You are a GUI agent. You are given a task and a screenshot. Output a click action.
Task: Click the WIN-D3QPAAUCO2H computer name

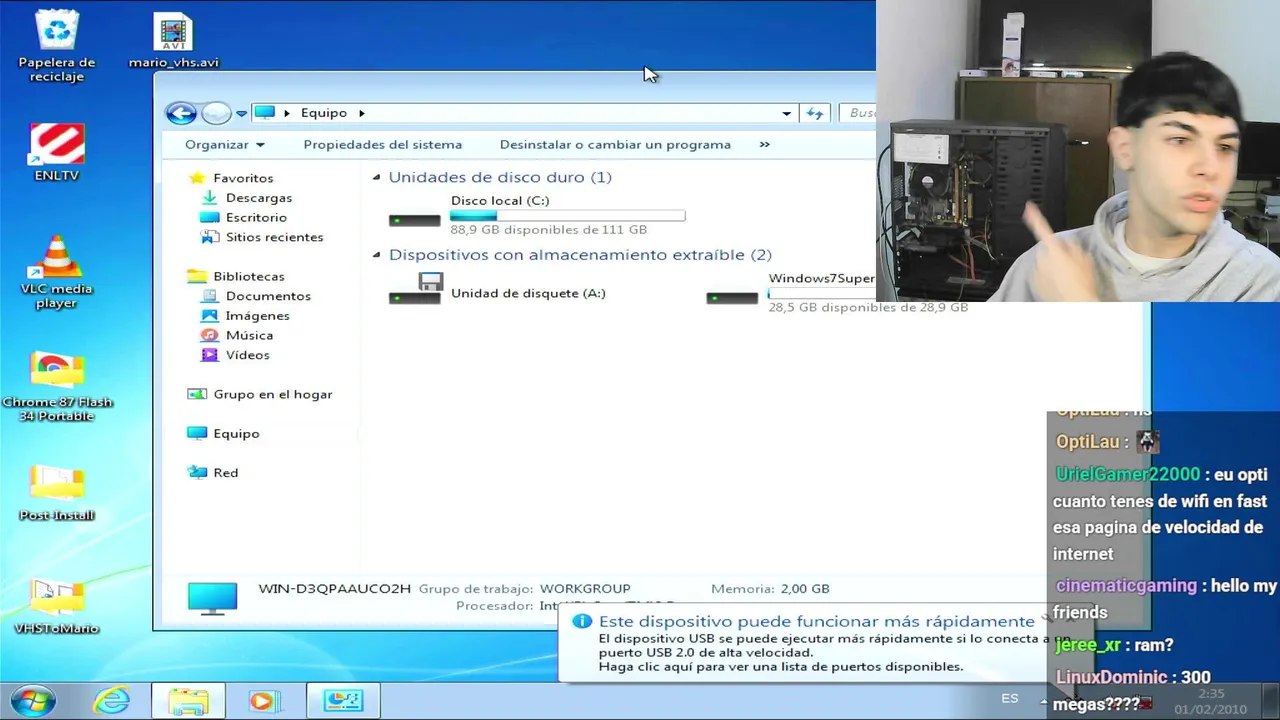334,589
